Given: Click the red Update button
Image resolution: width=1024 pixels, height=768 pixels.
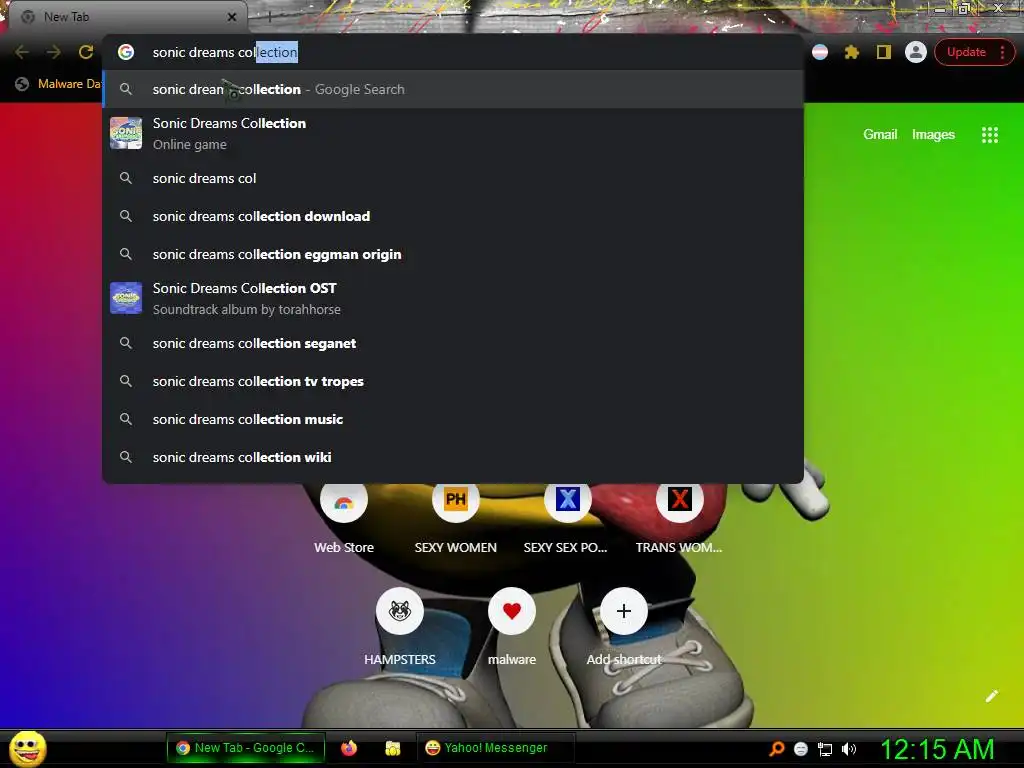Looking at the screenshot, I should (x=967, y=52).
